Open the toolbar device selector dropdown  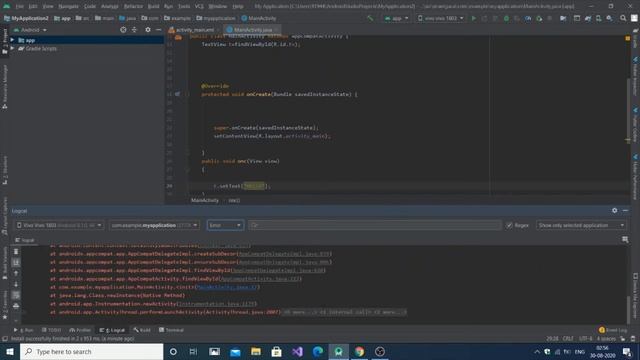(440, 18)
